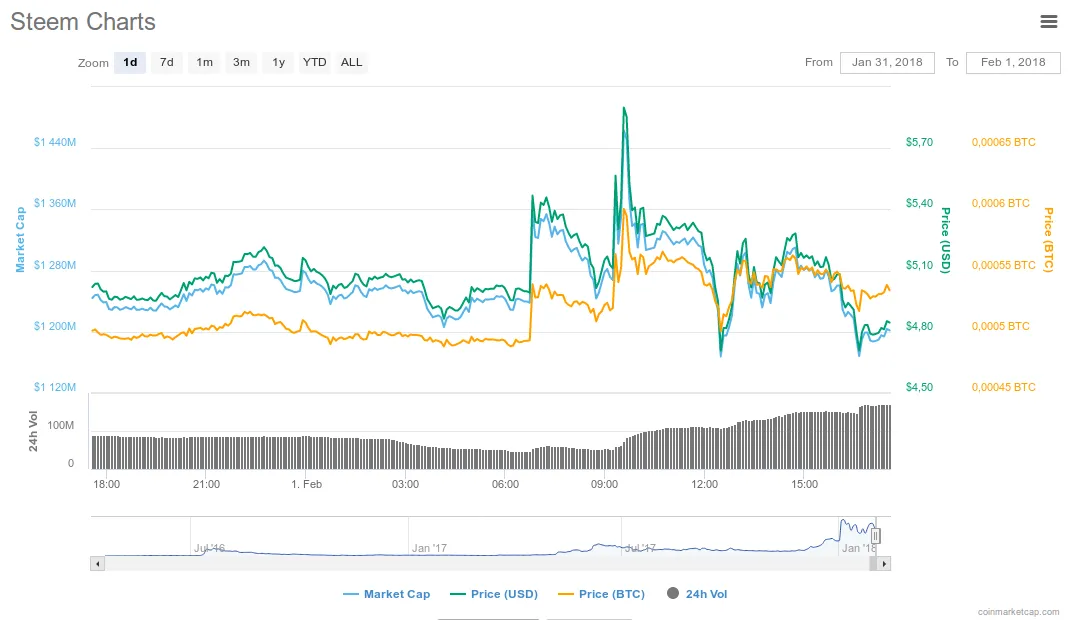Viewport: 1070px width, 620px height.
Task: Click the 12:00 x-axis label
Action: point(704,484)
